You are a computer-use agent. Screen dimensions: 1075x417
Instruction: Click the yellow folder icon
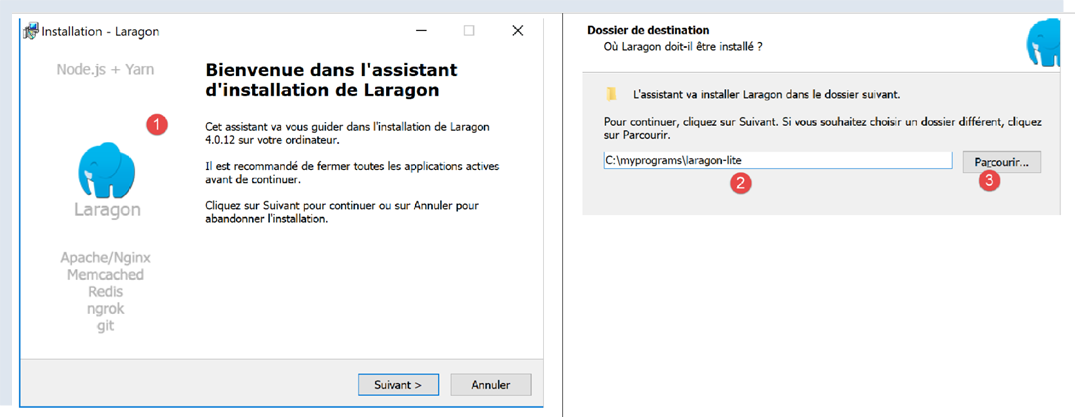[x=611, y=94]
